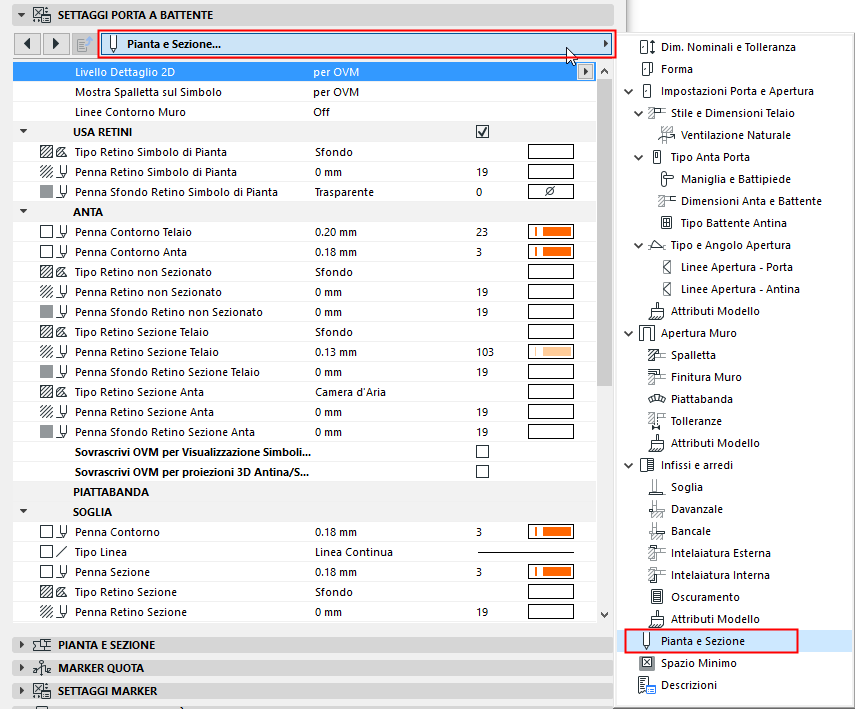
Task: Select the Oscuramento shutter icon
Action: (657, 597)
